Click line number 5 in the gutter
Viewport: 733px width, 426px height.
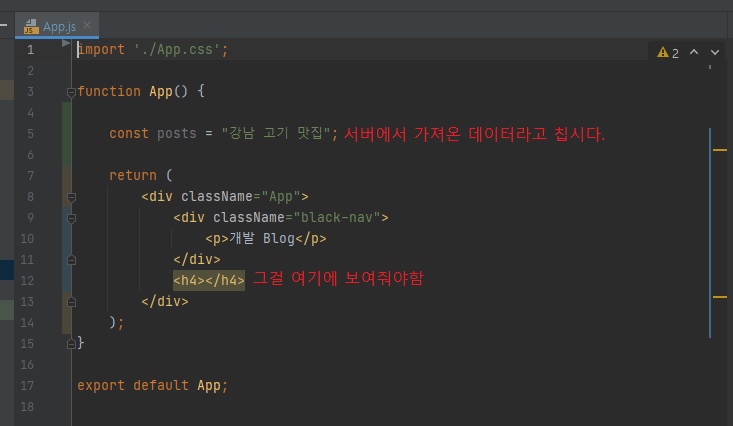coord(30,134)
